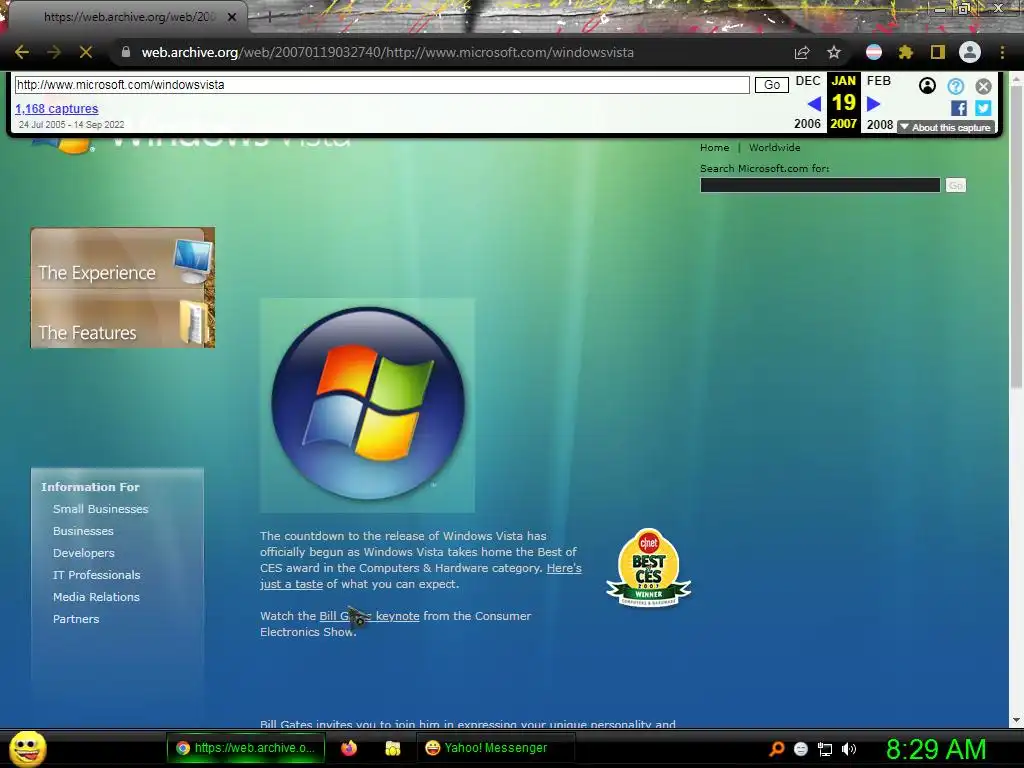The width and height of the screenshot is (1024, 768).
Task: Open the share page icon in the address bar
Action: pos(802,52)
